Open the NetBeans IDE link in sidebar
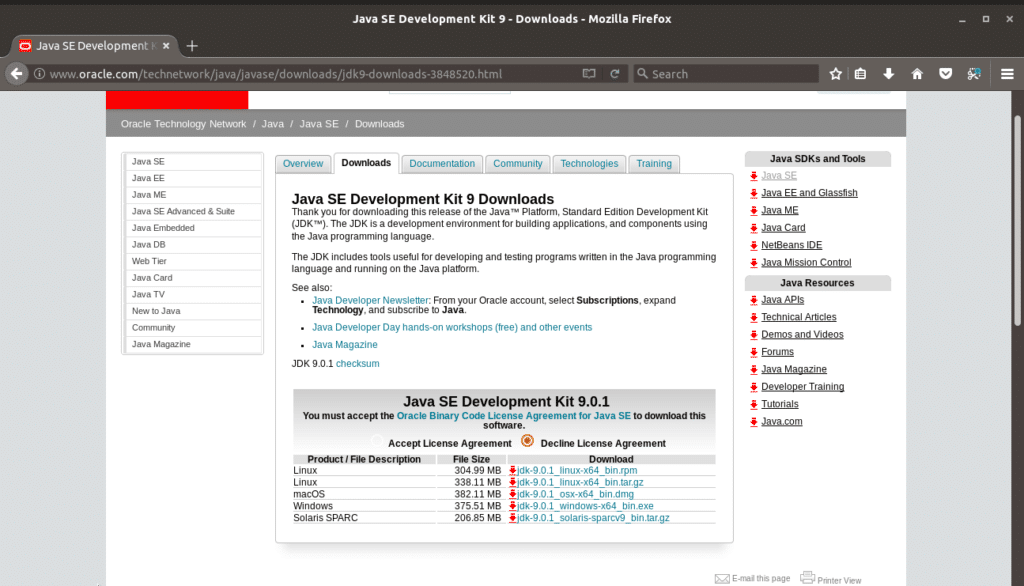The width and height of the screenshot is (1024, 586). pyautogui.click(x=790, y=245)
